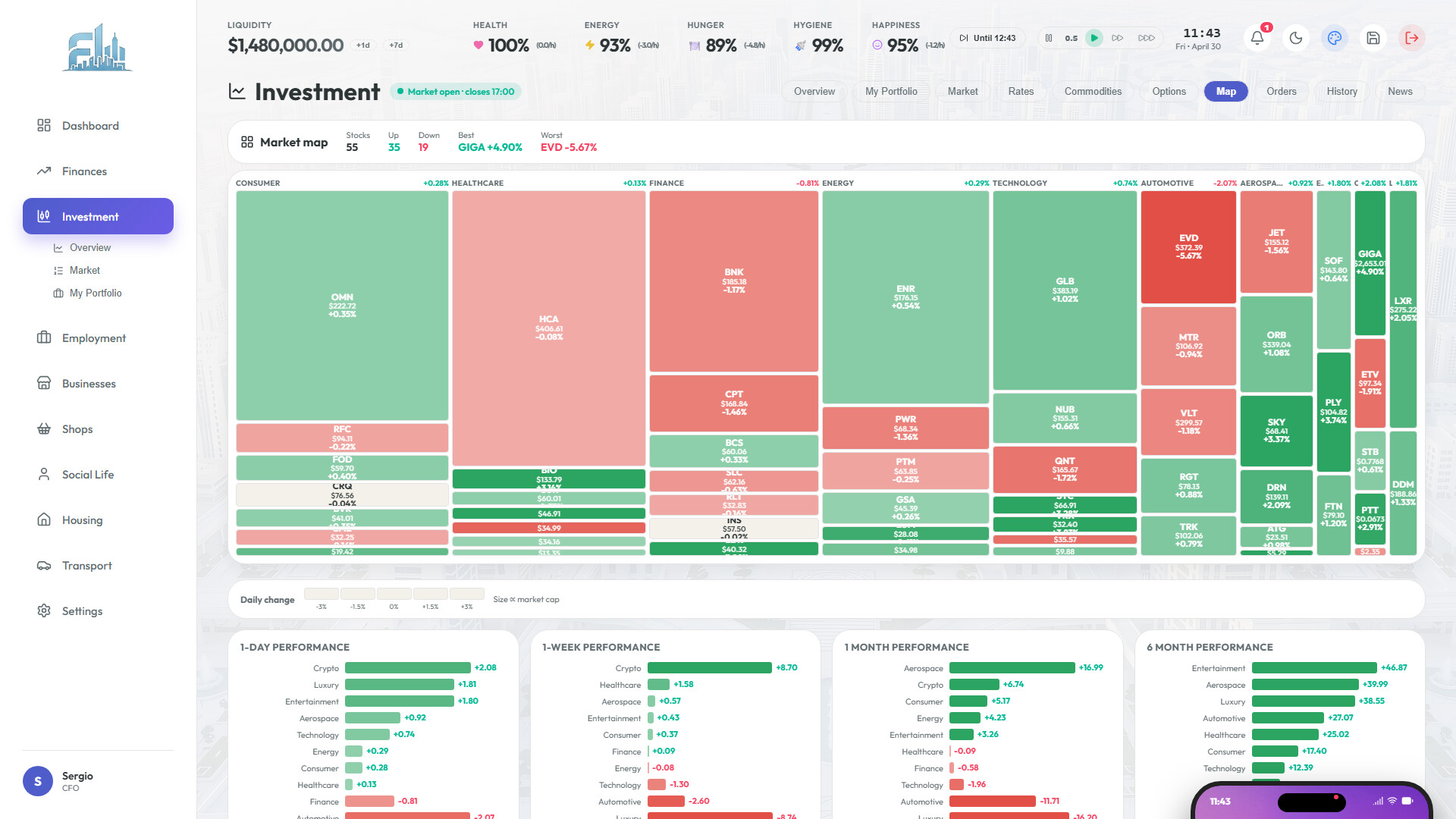Viewport: 1456px width, 819px height.
Task: Open Sergio CFO profile
Action: point(98,781)
